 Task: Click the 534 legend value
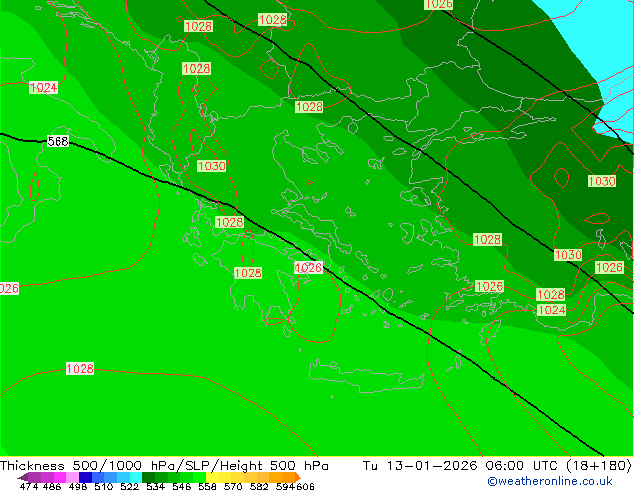coord(155,486)
